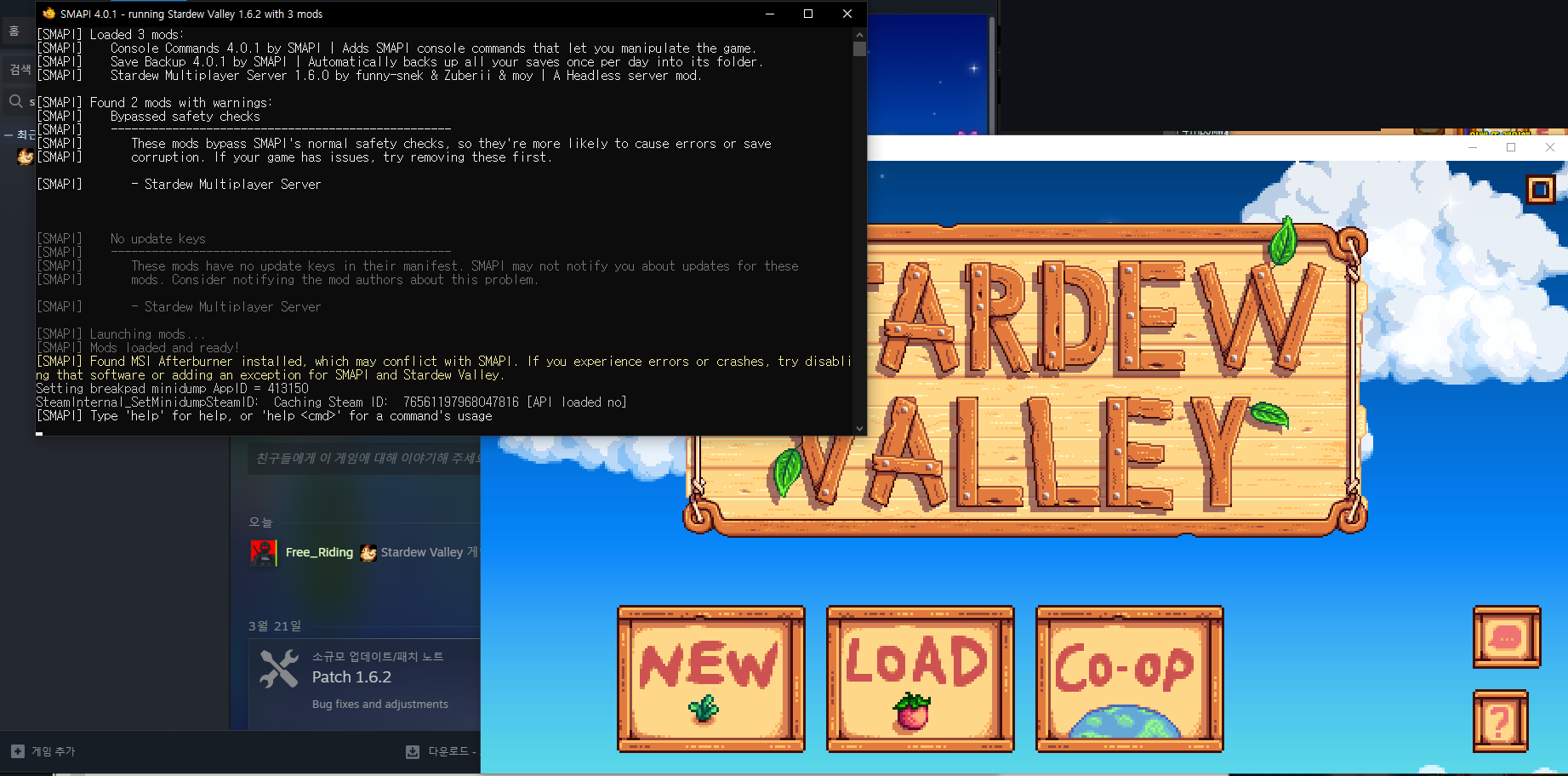
Task: Minimize the Stardew Valley game window
Action: 1472,147
